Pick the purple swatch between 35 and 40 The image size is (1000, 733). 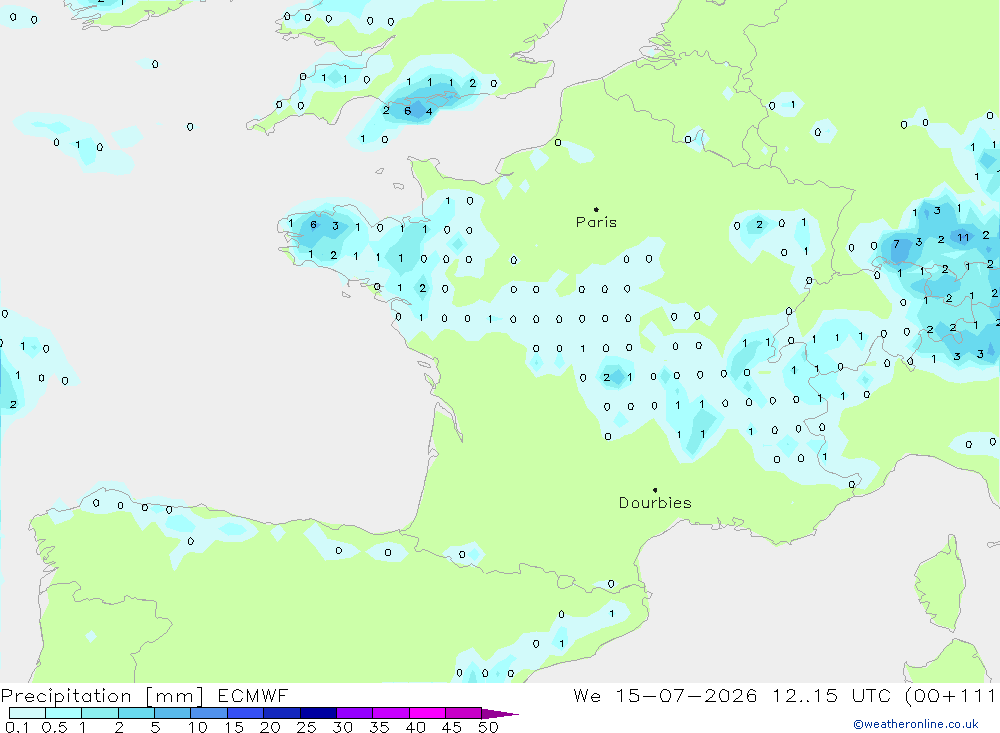coord(390,713)
